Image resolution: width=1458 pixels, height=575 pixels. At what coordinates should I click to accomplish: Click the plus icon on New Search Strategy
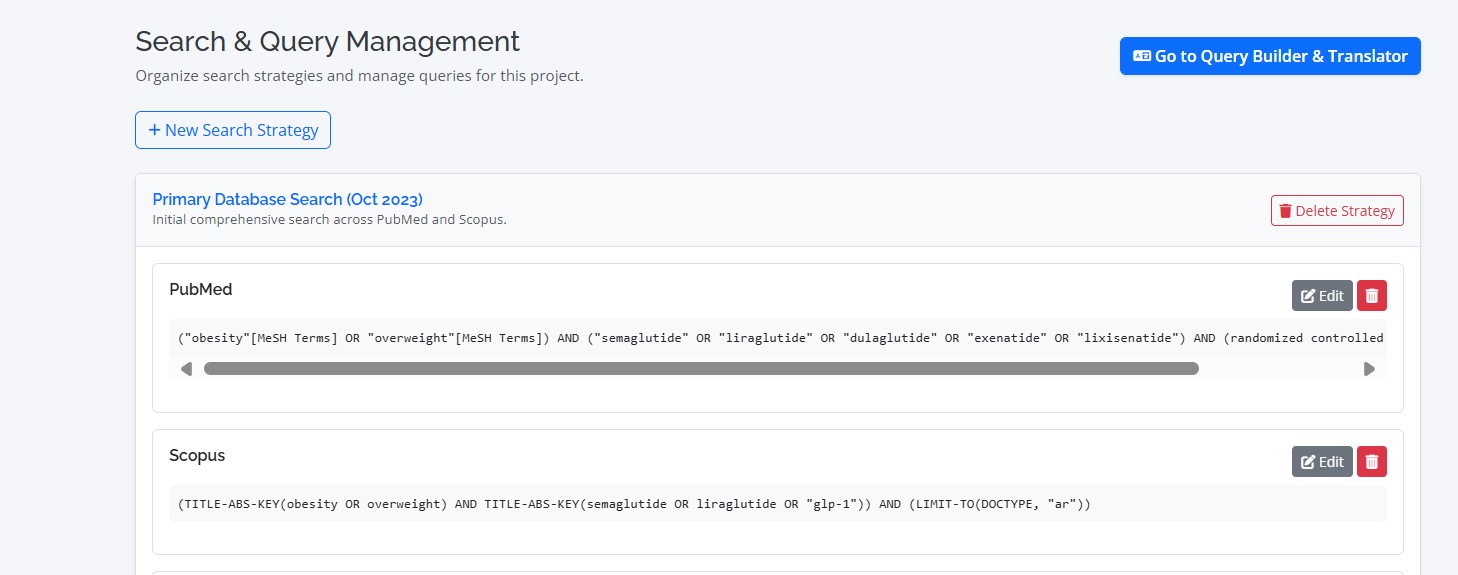pyautogui.click(x=154, y=130)
